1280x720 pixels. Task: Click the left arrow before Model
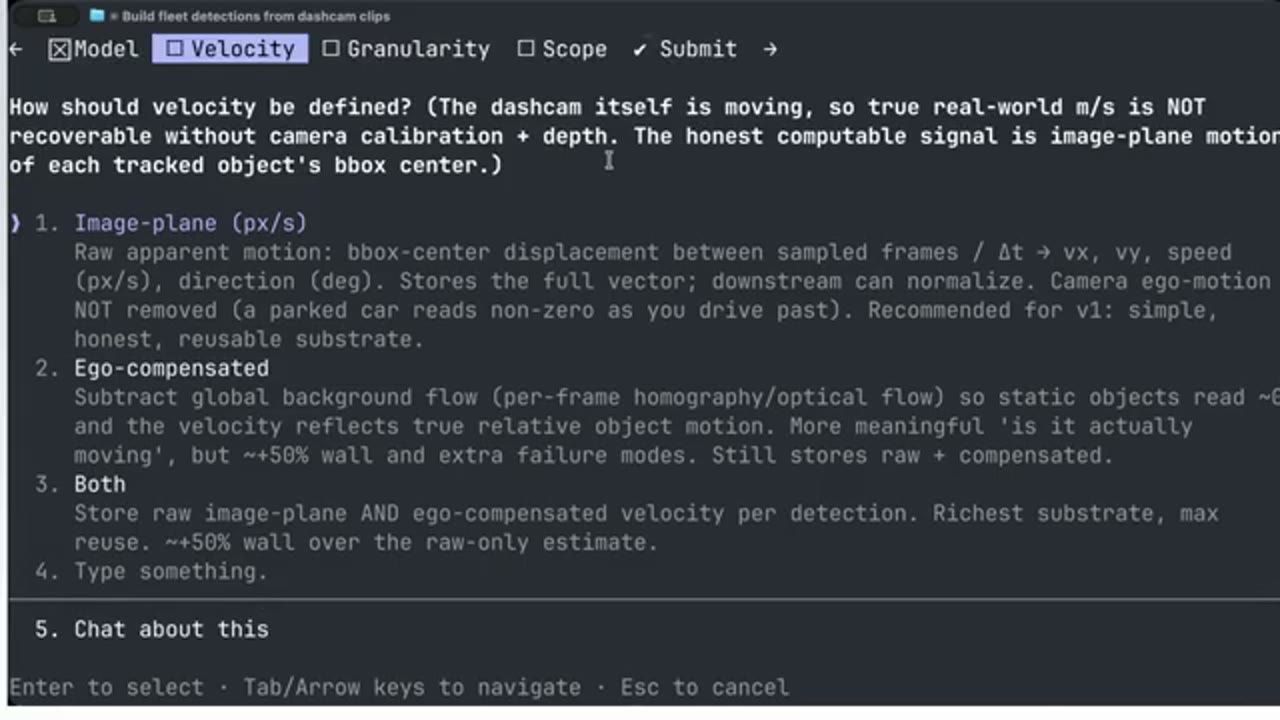click(16, 49)
